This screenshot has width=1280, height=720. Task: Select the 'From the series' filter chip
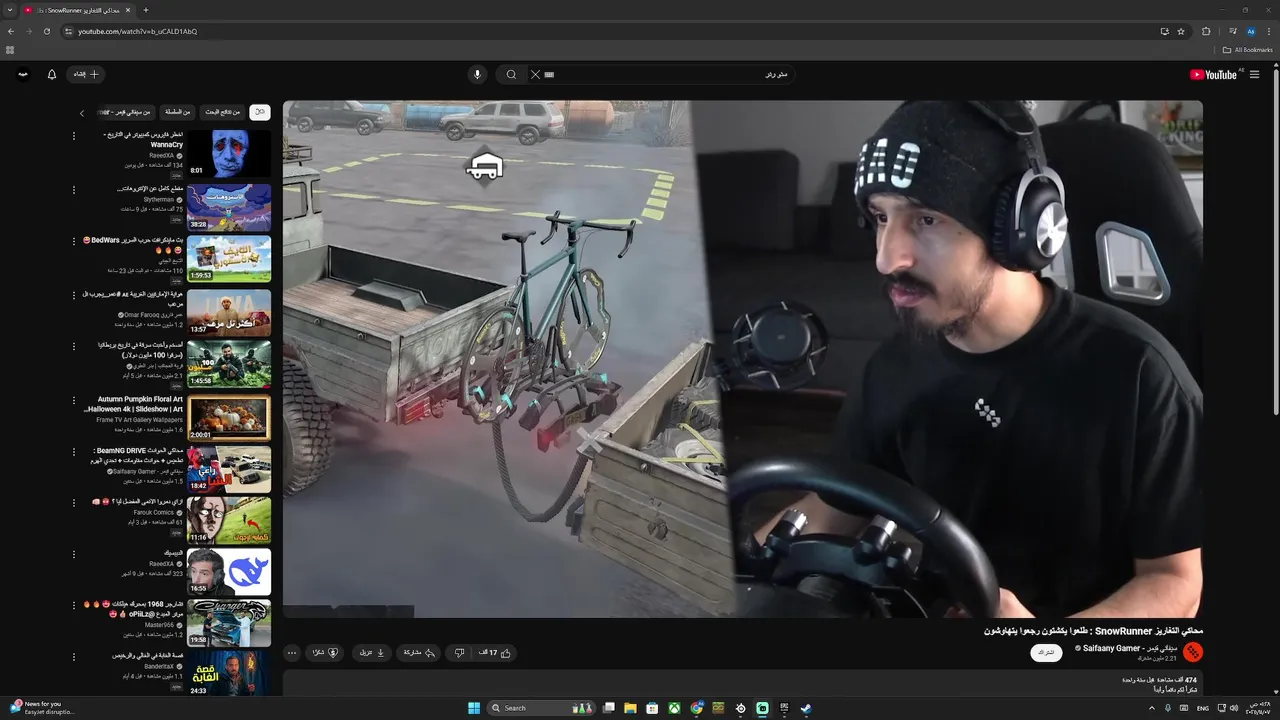tap(178, 112)
